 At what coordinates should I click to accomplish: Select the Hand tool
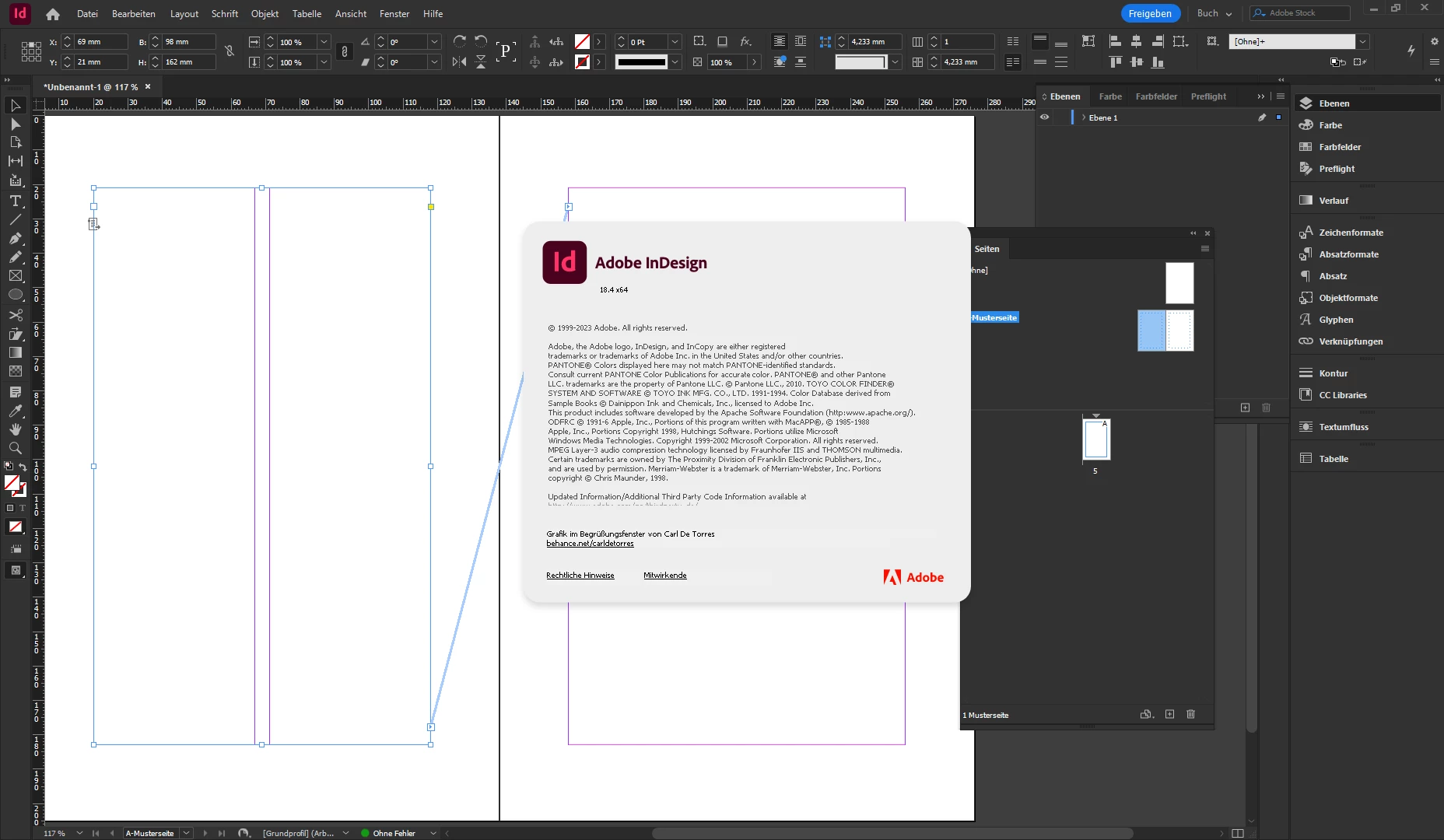click(x=16, y=429)
